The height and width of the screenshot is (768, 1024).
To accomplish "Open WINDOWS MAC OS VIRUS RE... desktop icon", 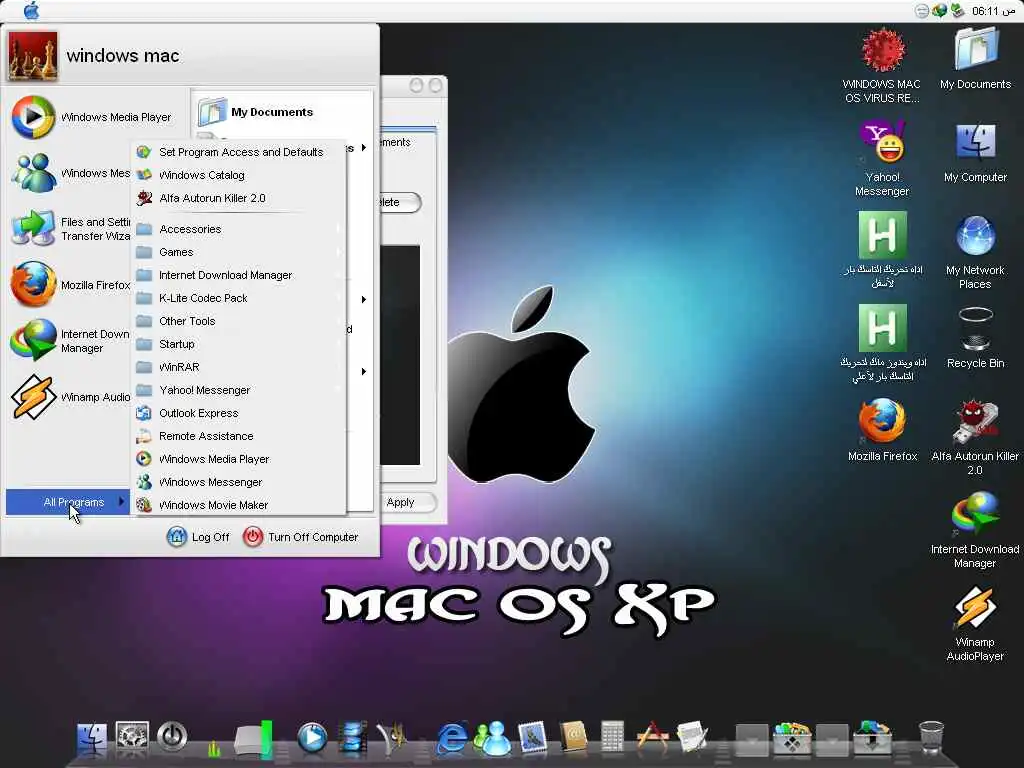I will point(882,65).
